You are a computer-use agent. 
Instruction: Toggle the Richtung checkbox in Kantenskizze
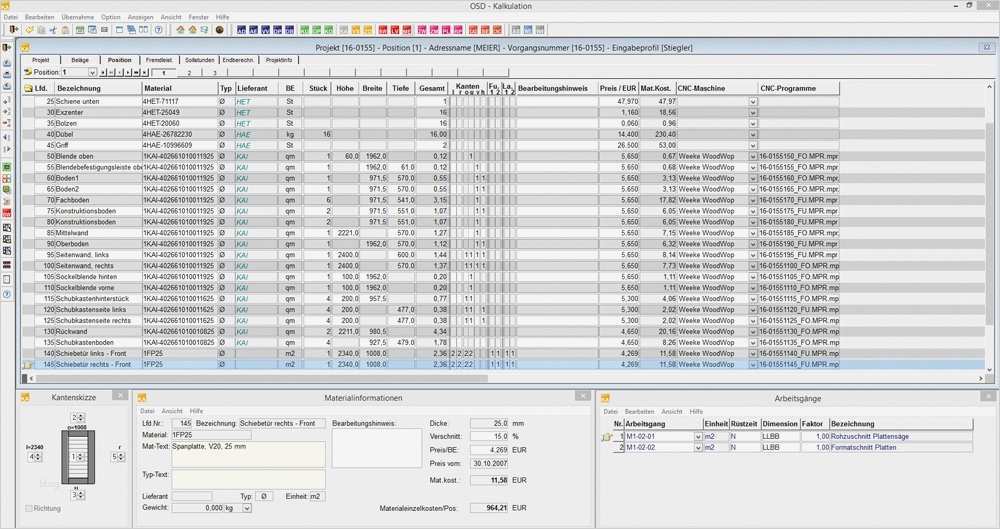[x=29, y=509]
